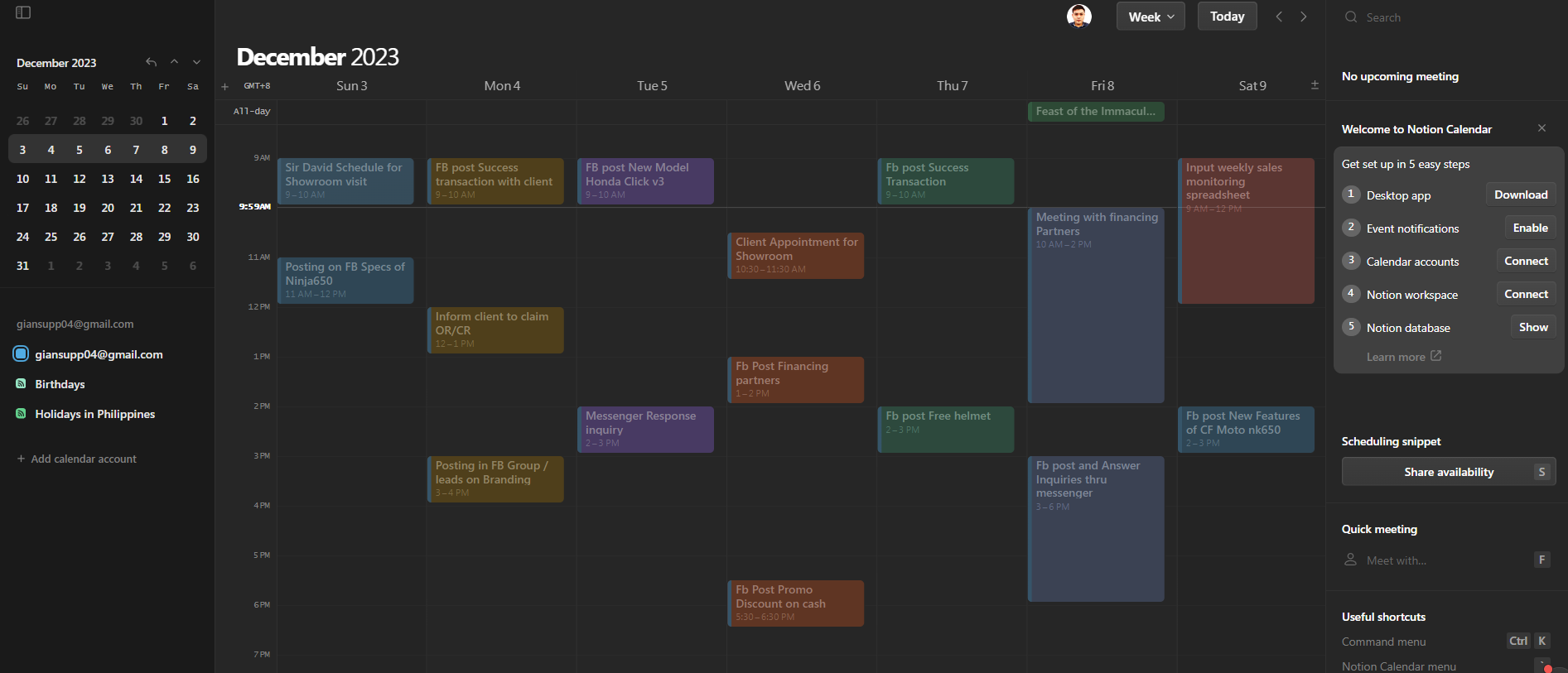
Task: Open Fb post and Answer Inquiries event
Action: [x=1096, y=529]
